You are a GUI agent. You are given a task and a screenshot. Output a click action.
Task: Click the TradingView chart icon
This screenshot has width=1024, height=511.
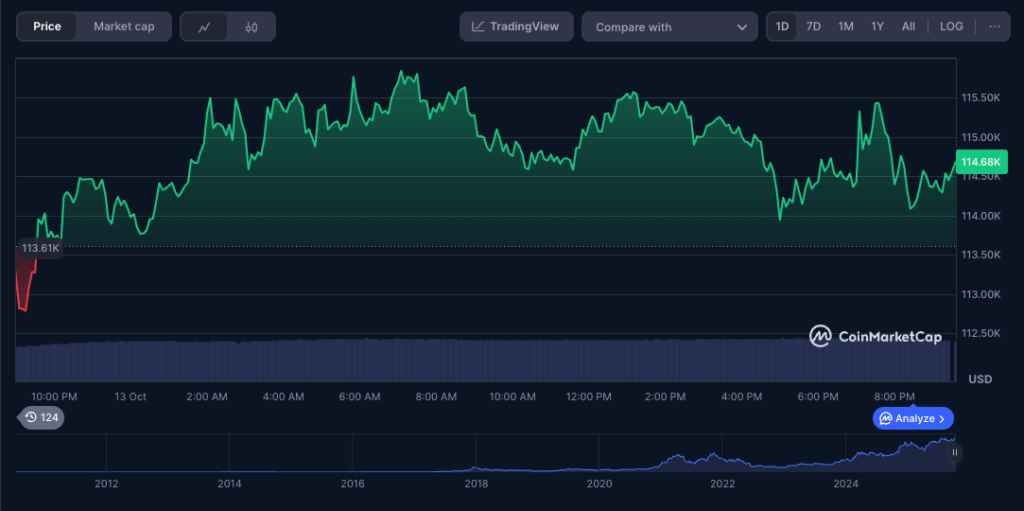point(479,27)
